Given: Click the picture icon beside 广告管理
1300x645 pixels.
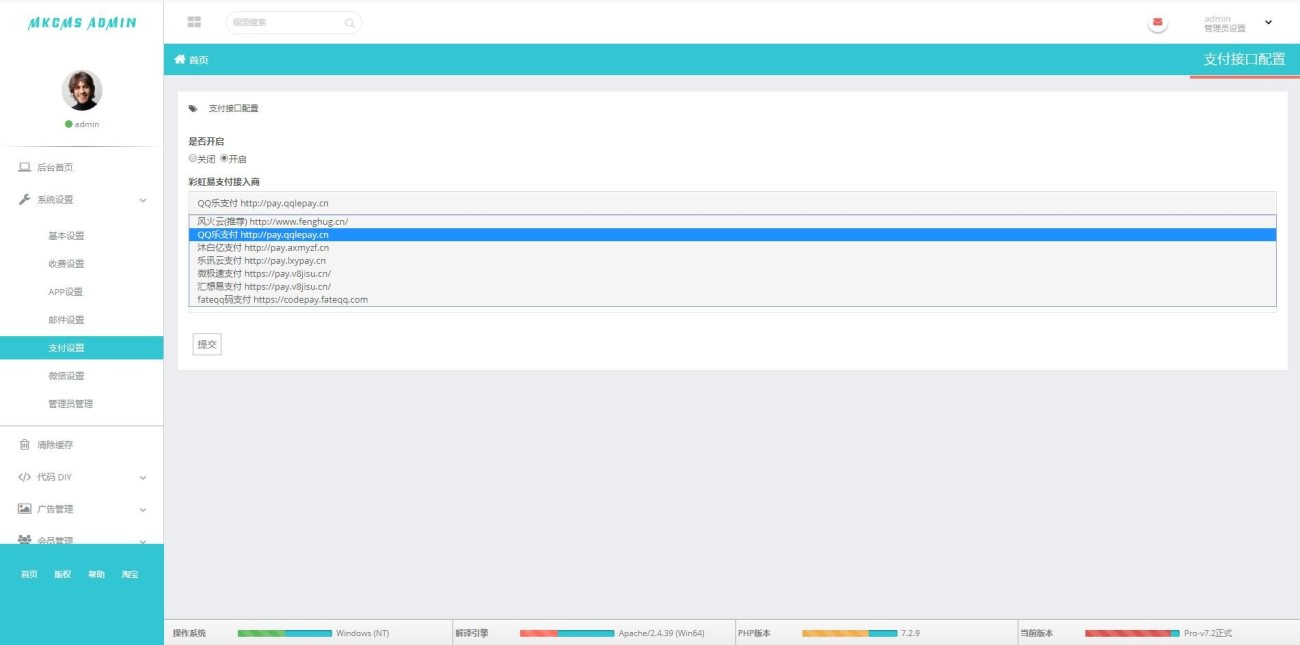Looking at the screenshot, I should click(x=25, y=509).
